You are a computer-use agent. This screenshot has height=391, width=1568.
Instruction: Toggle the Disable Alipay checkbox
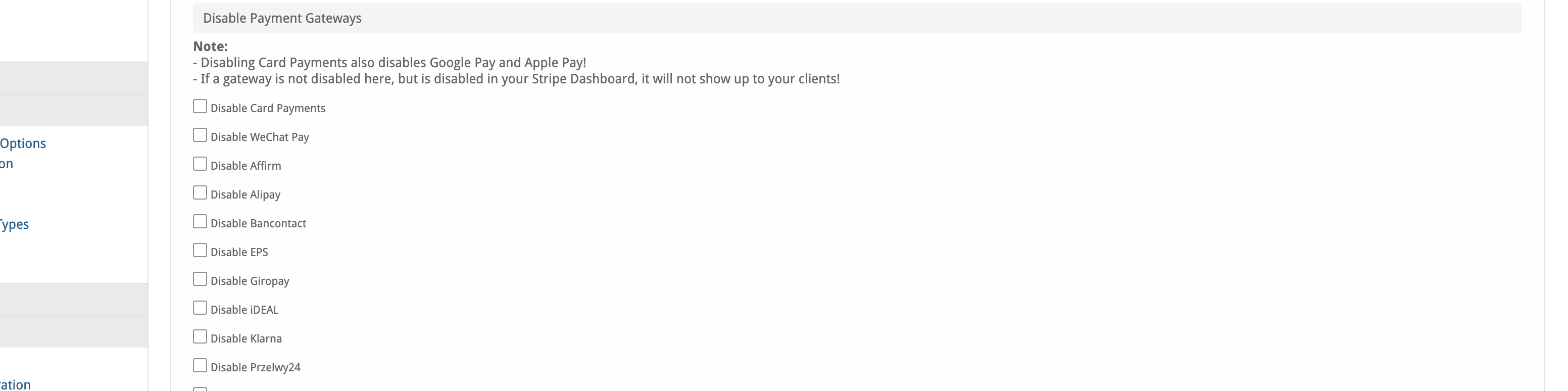point(200,192)
